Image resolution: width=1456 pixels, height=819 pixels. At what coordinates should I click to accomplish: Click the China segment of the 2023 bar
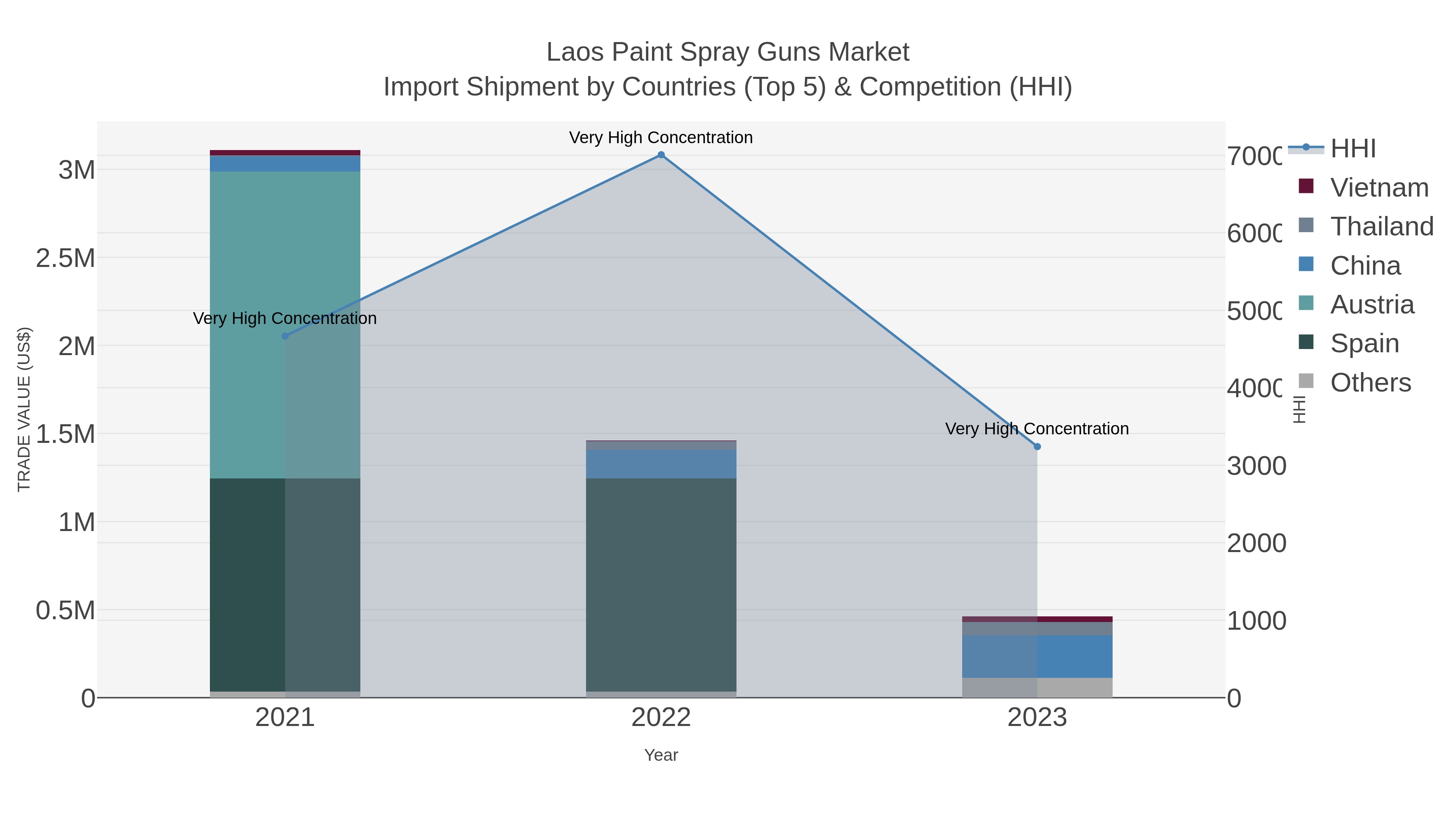(1037, 656)
